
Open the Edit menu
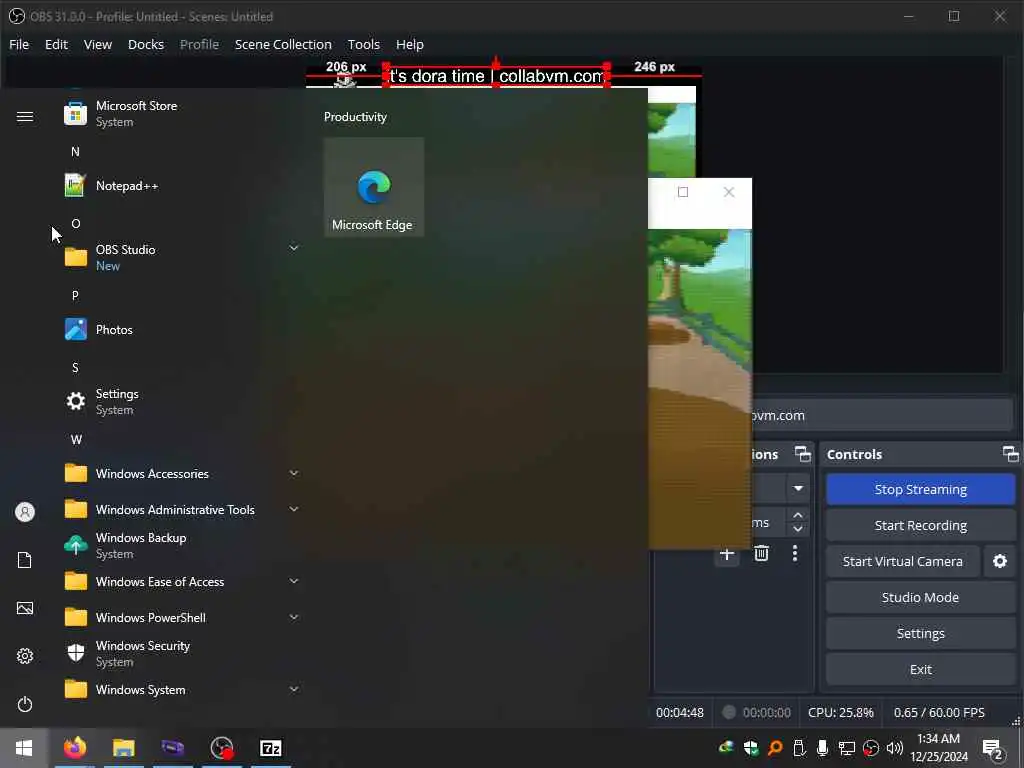[x=56, y=44]
